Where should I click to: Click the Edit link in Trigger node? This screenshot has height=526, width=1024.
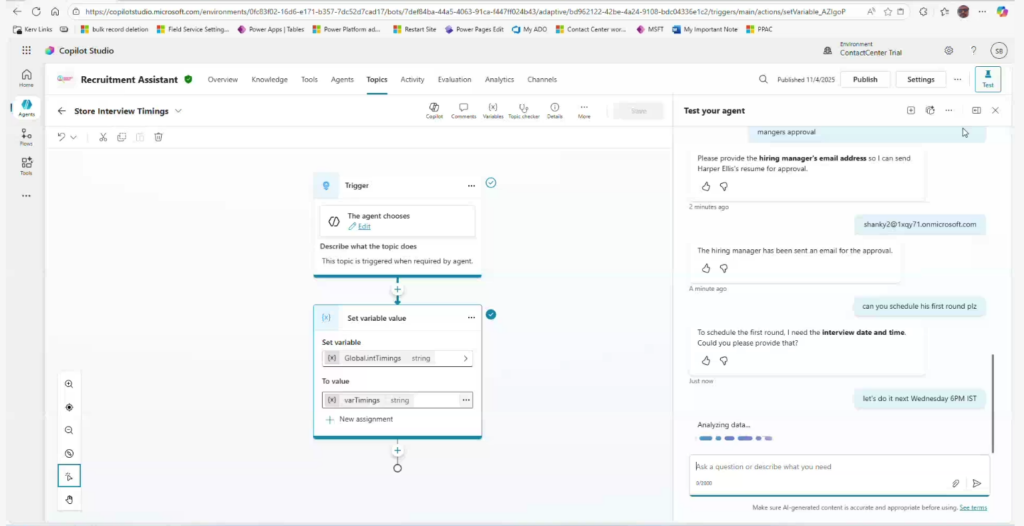coord(364,227)
